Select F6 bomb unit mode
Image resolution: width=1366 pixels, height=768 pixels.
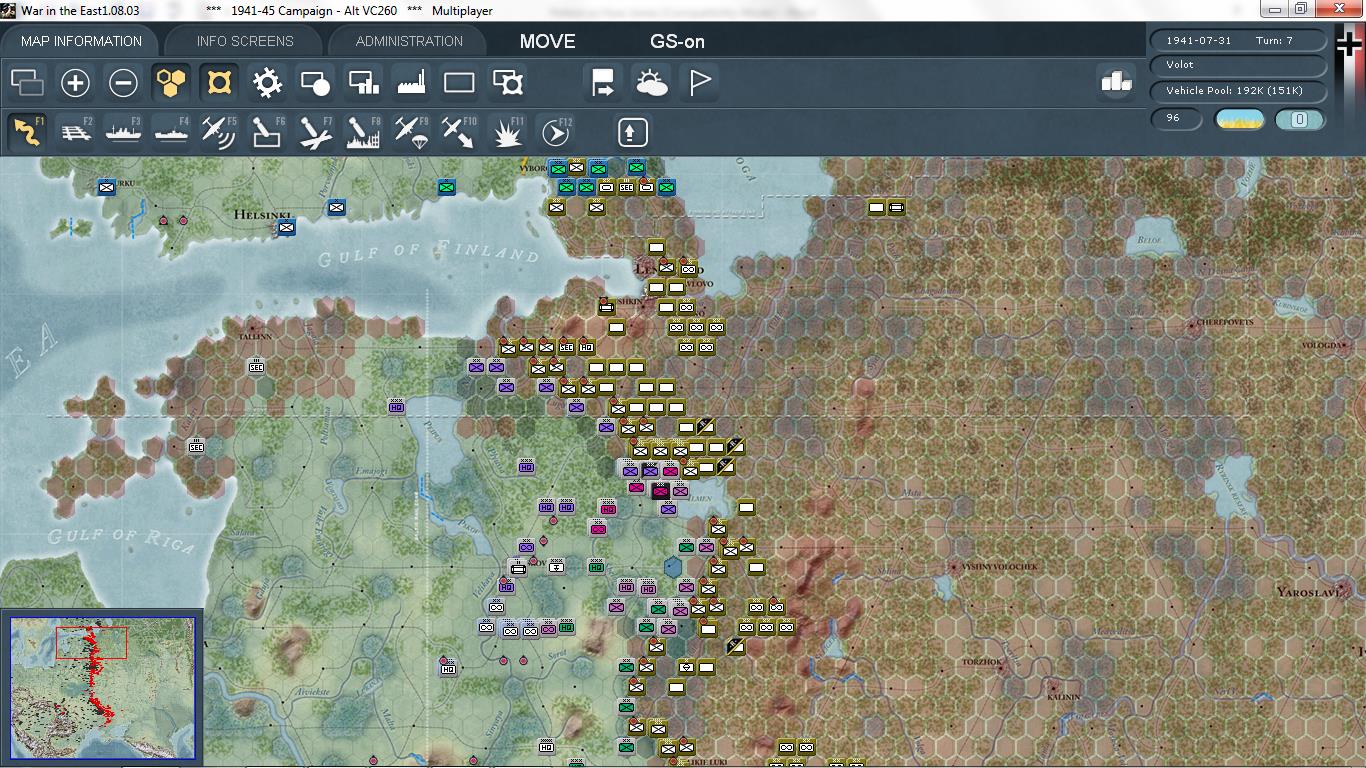click(x=267, y=132)
